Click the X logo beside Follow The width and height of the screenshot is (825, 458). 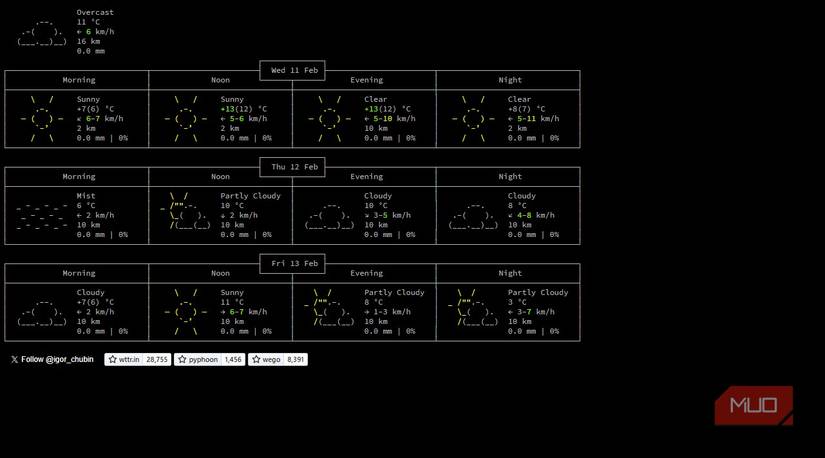click(14, 360)
